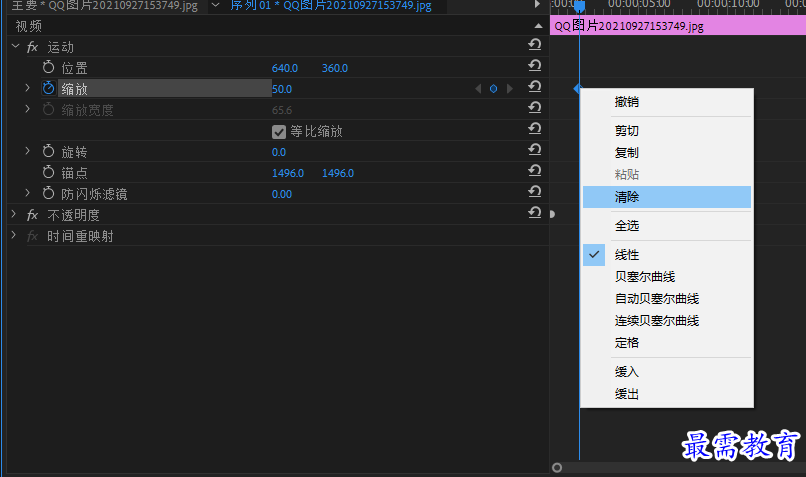Toggle the 时间重映射 fx effect icon
The height and width of the screenshot is (477, 806).
coord(32,236)
